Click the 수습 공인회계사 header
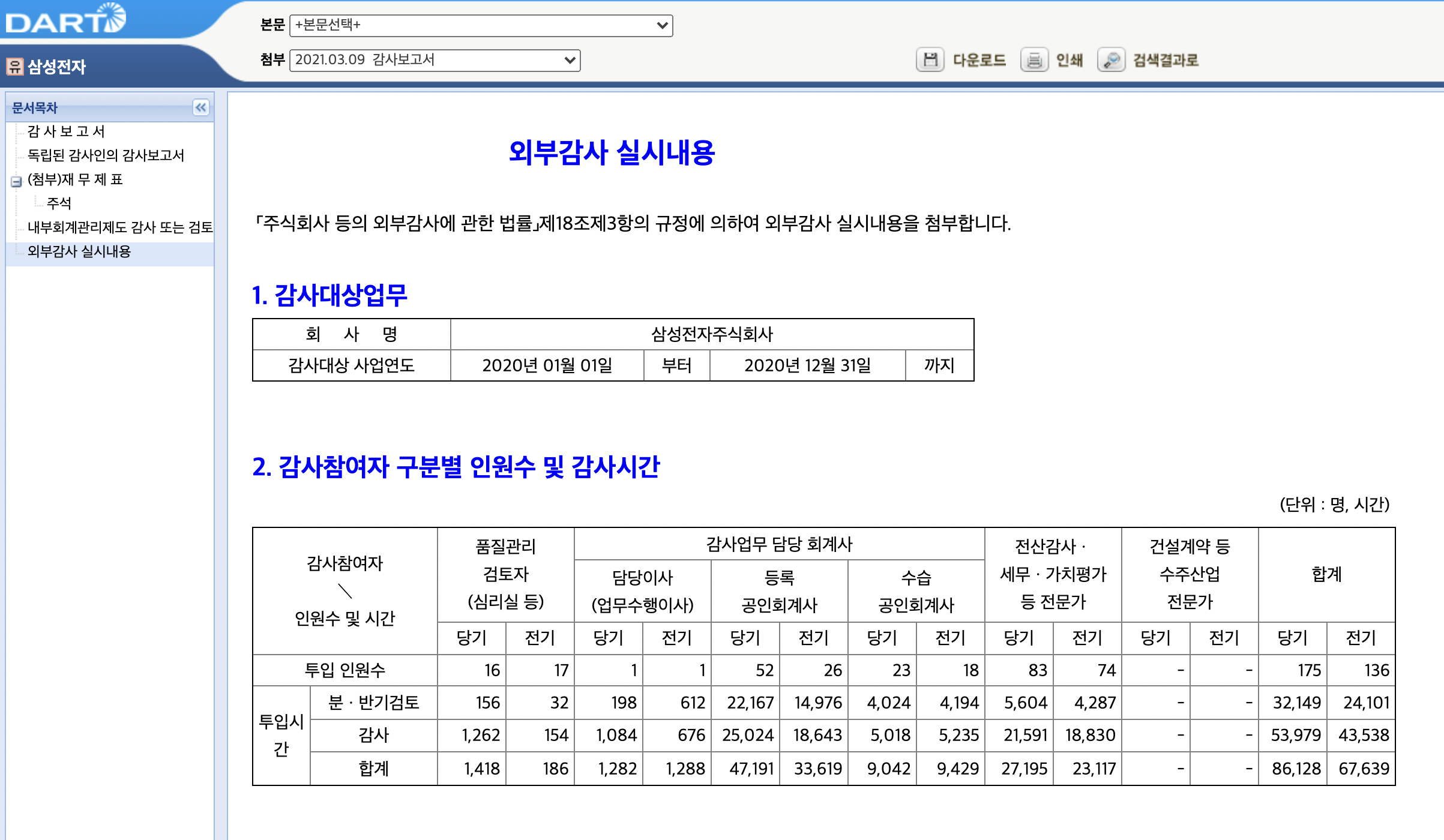This screenshot has height=840, width=1444. tap(916, 591)
